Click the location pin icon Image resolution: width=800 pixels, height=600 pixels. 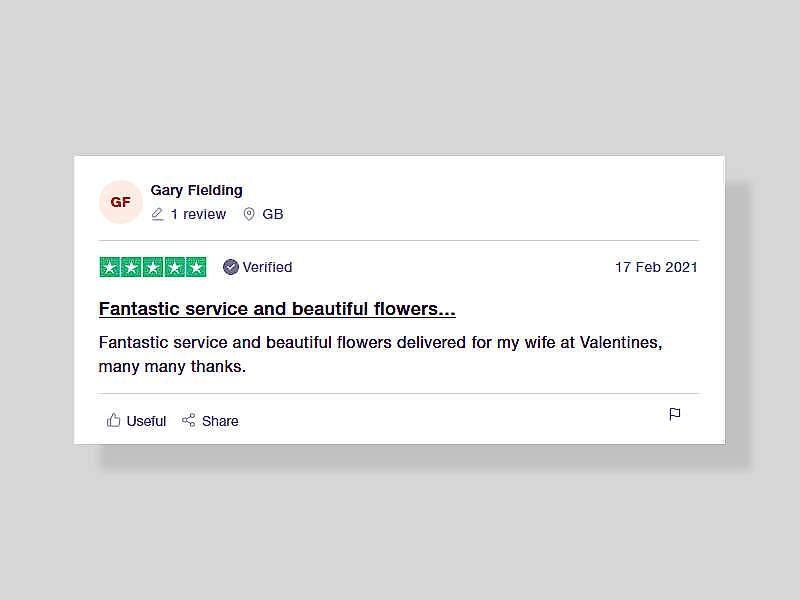[x=249, y=214]
